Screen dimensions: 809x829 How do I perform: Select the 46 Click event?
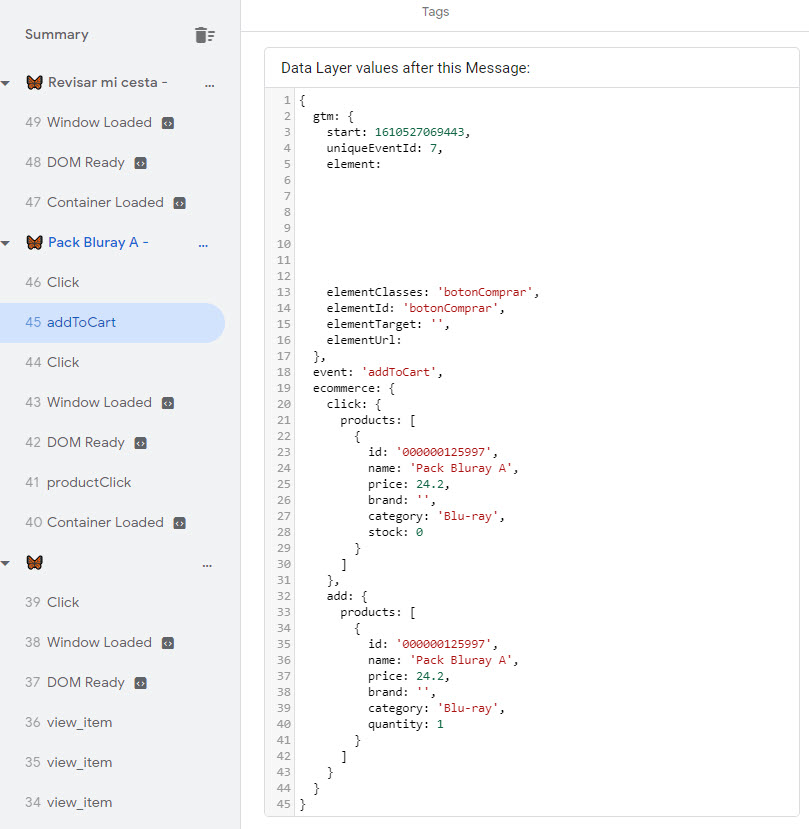point(52,282)
